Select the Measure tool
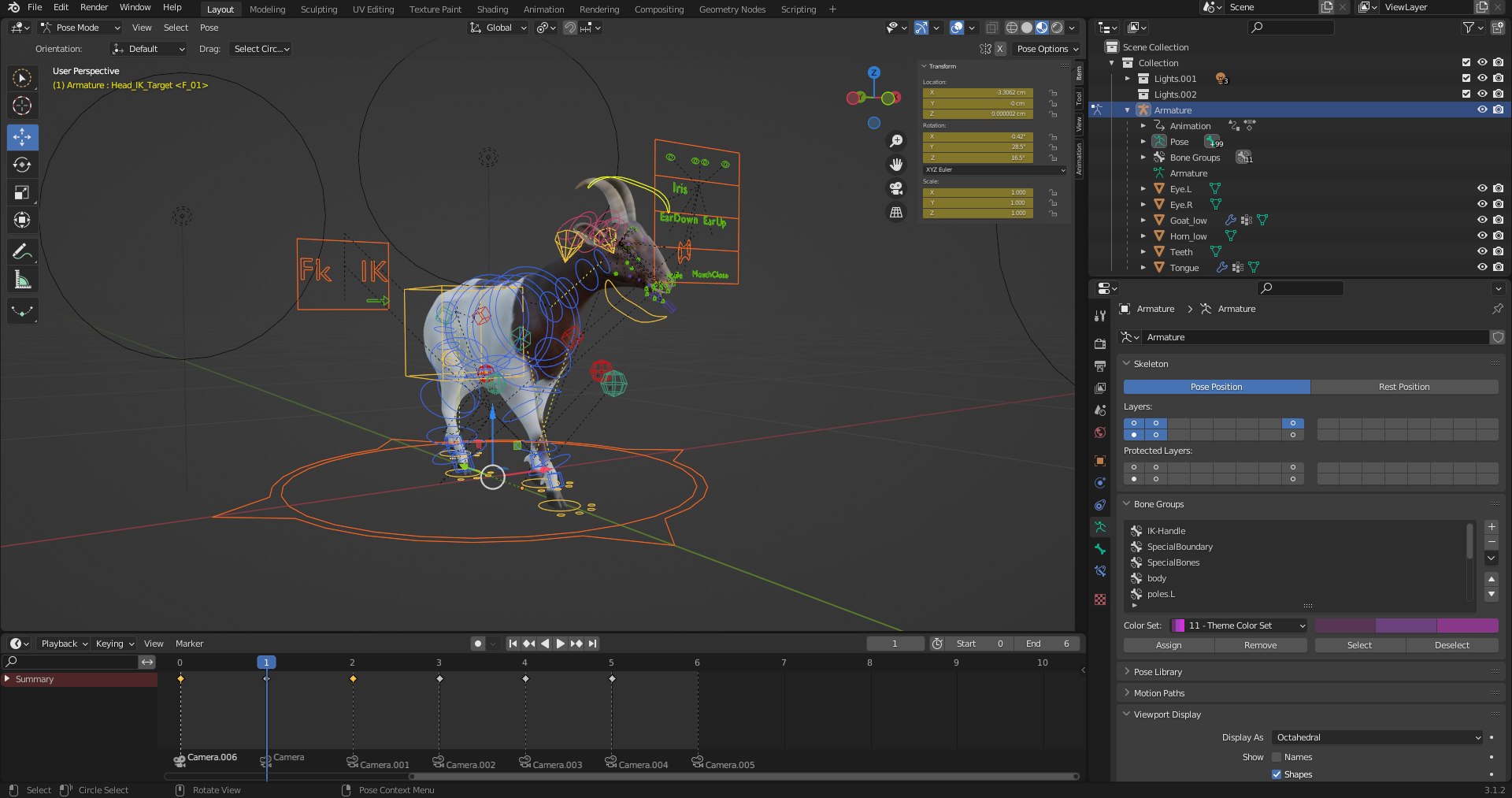The width and height of the screenshot is (1512, 798). tap(22, 280)
